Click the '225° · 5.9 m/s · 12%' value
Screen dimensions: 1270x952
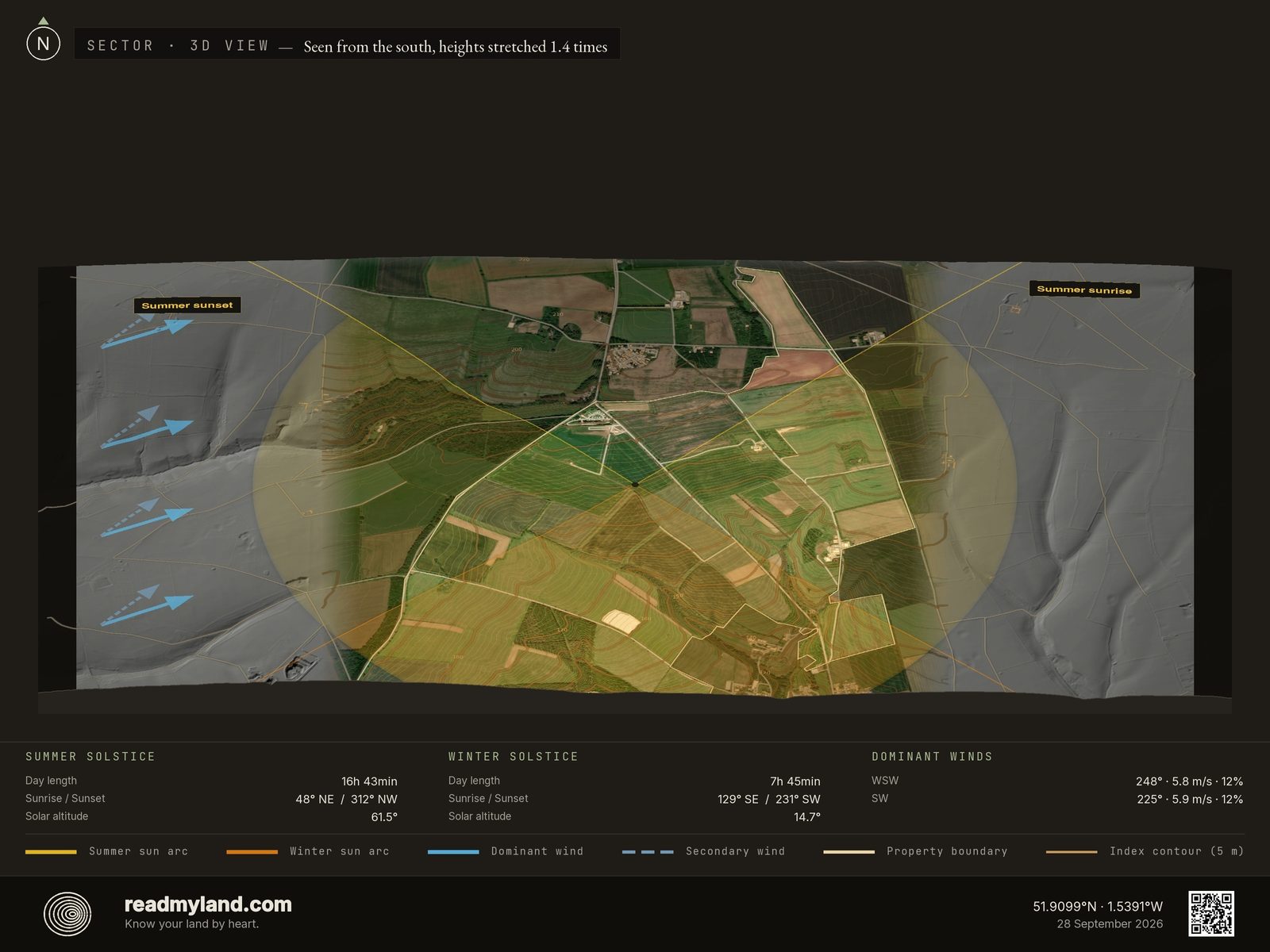click(x=1190, y=799)
